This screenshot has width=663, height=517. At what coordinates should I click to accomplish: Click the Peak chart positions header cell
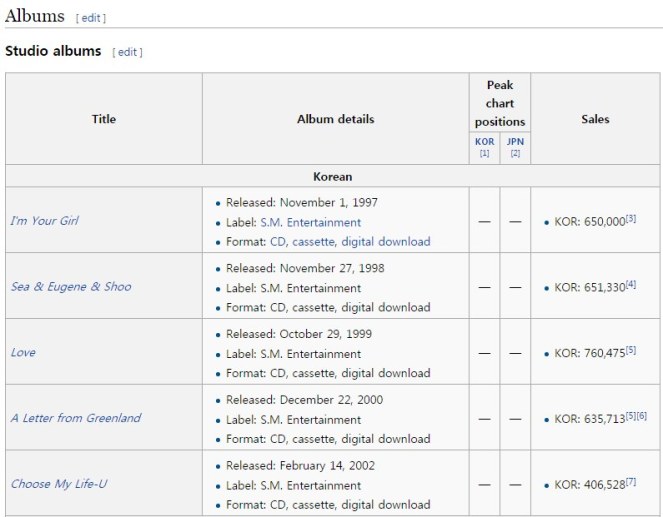coord(499,104)
